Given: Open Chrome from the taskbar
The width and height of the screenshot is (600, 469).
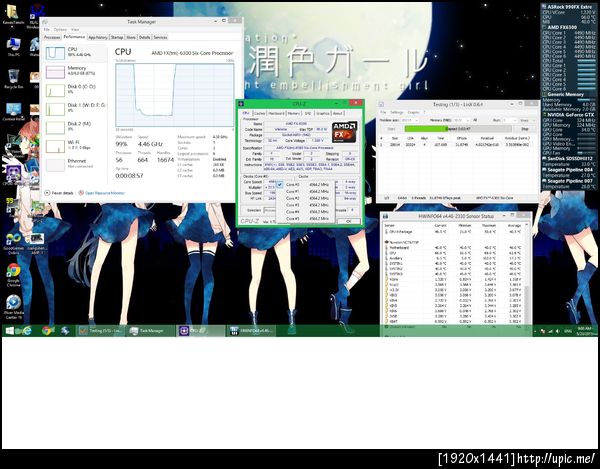Looking at the screenshot, I should pyautogui.click(x=47, y=331).
